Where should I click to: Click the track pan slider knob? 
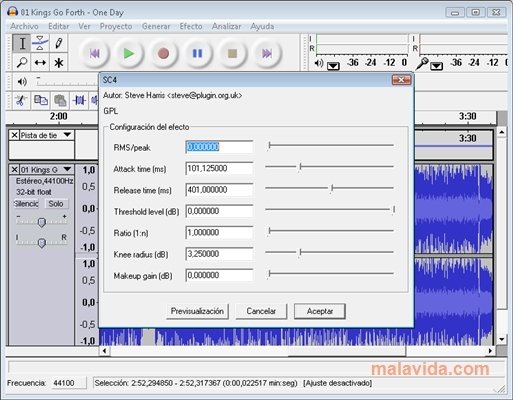(x=42, y=243)
